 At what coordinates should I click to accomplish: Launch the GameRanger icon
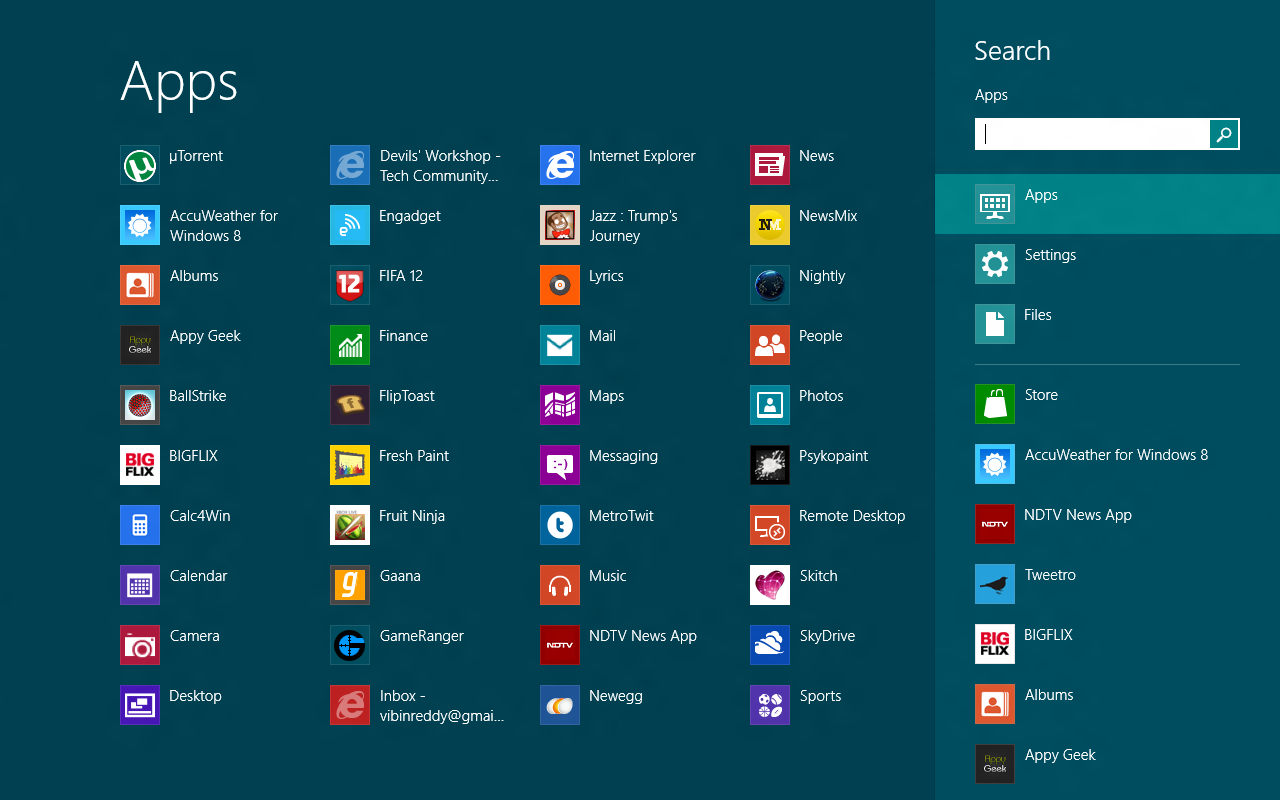pos(350,645)
